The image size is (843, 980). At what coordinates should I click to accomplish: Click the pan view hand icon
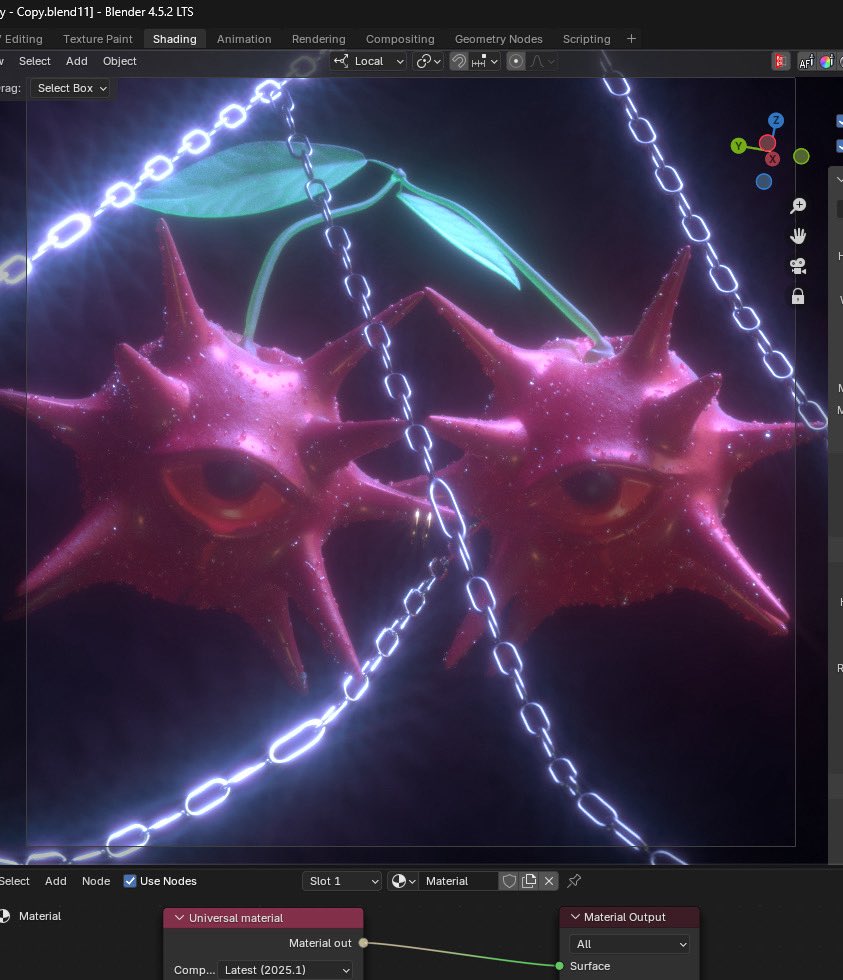(798, 236)
